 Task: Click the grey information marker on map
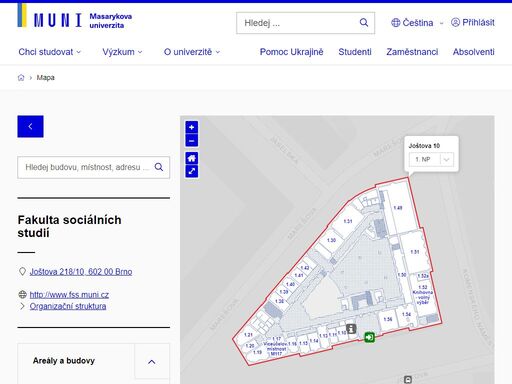coord(351,329)
